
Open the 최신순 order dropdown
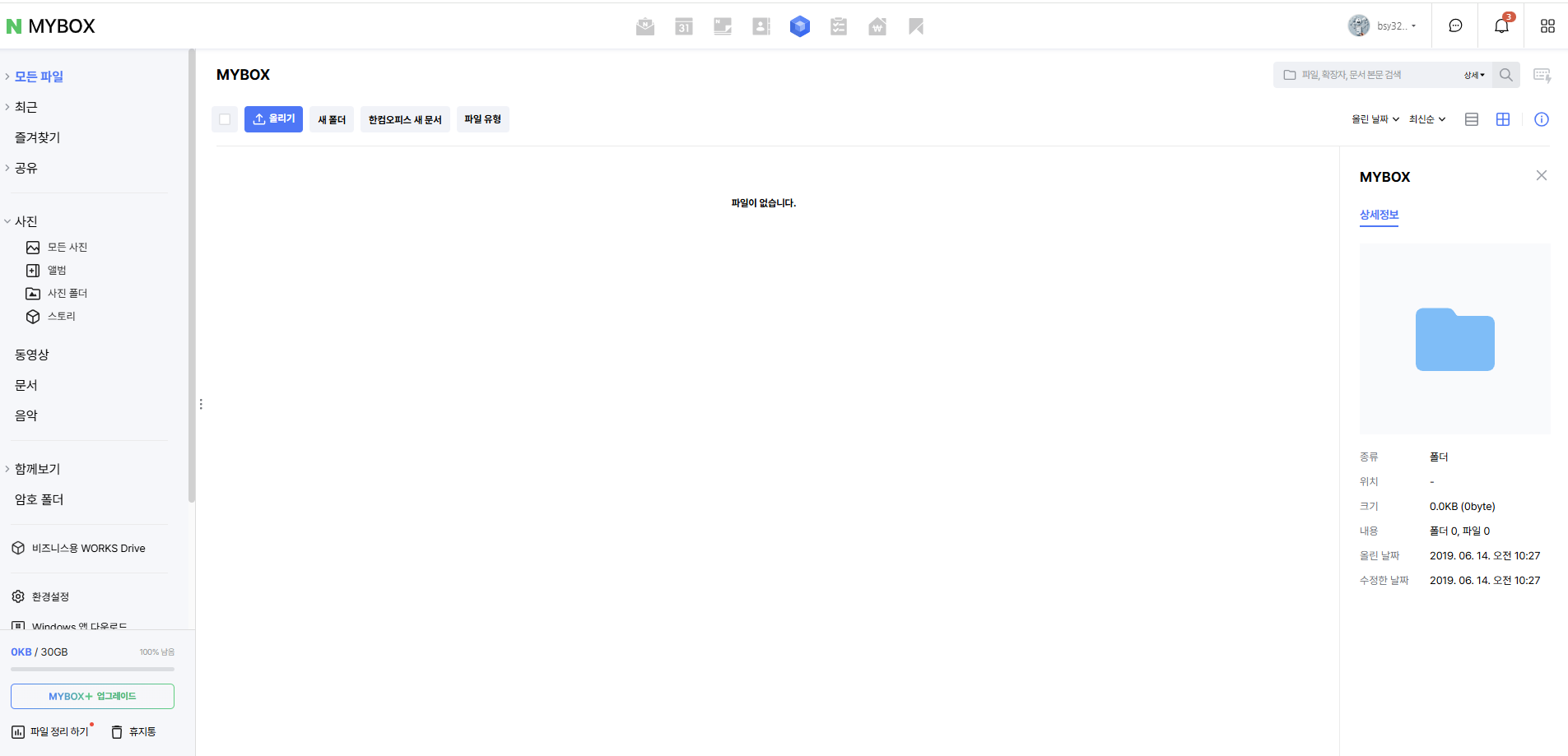click(x=1426, y=119)
